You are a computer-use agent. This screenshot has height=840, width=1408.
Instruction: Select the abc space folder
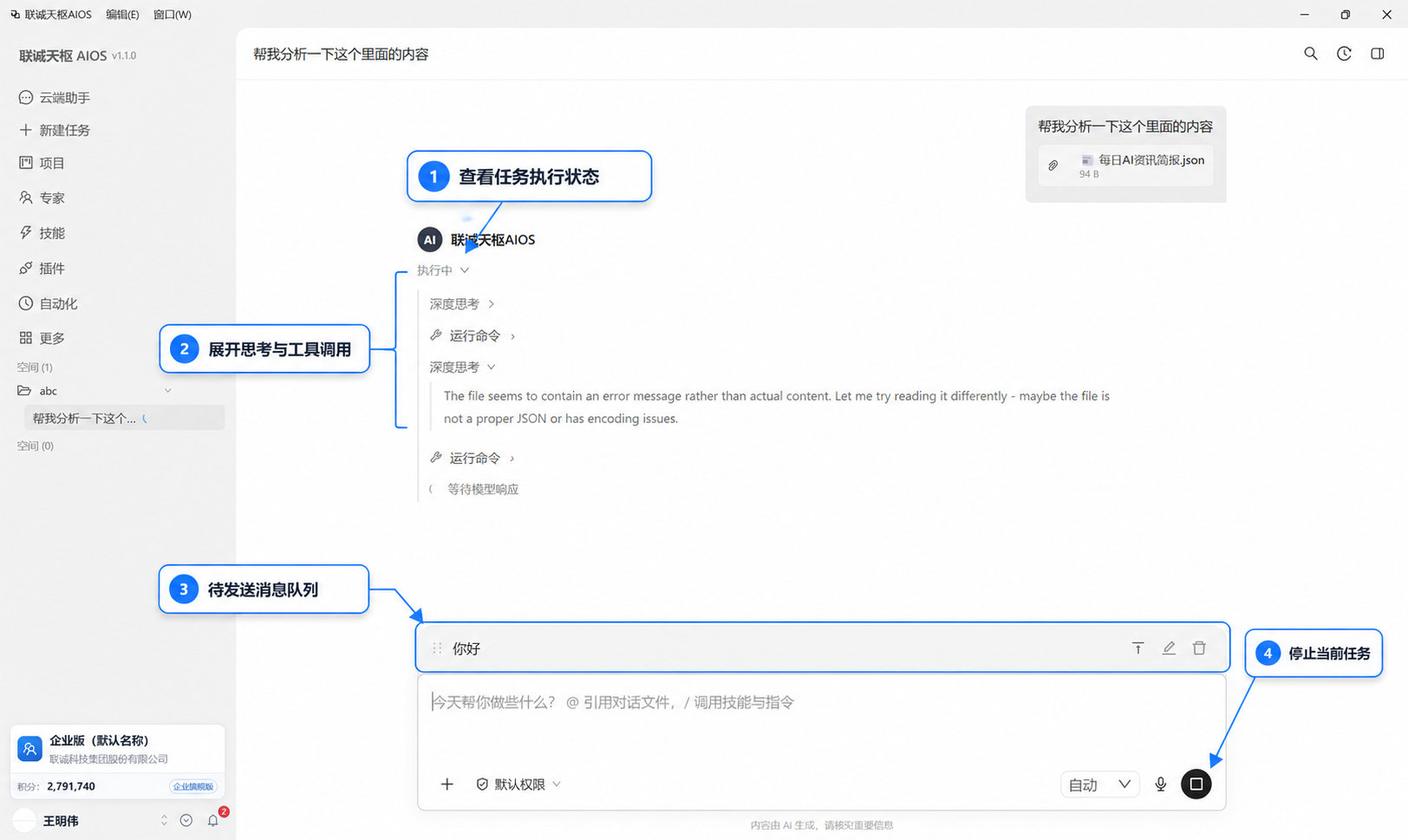pyautogui.click(x=38, y=391)
